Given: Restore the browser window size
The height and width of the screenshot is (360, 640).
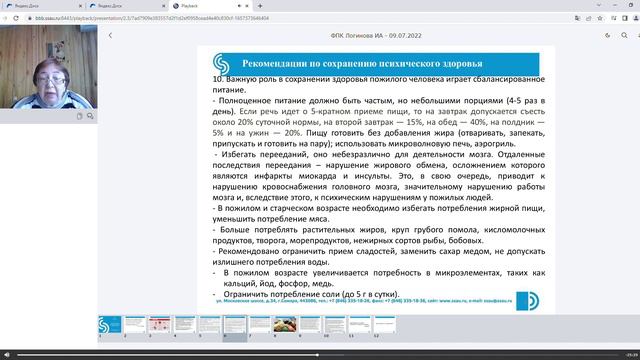Looking at the screenshot, I should 631,5.
